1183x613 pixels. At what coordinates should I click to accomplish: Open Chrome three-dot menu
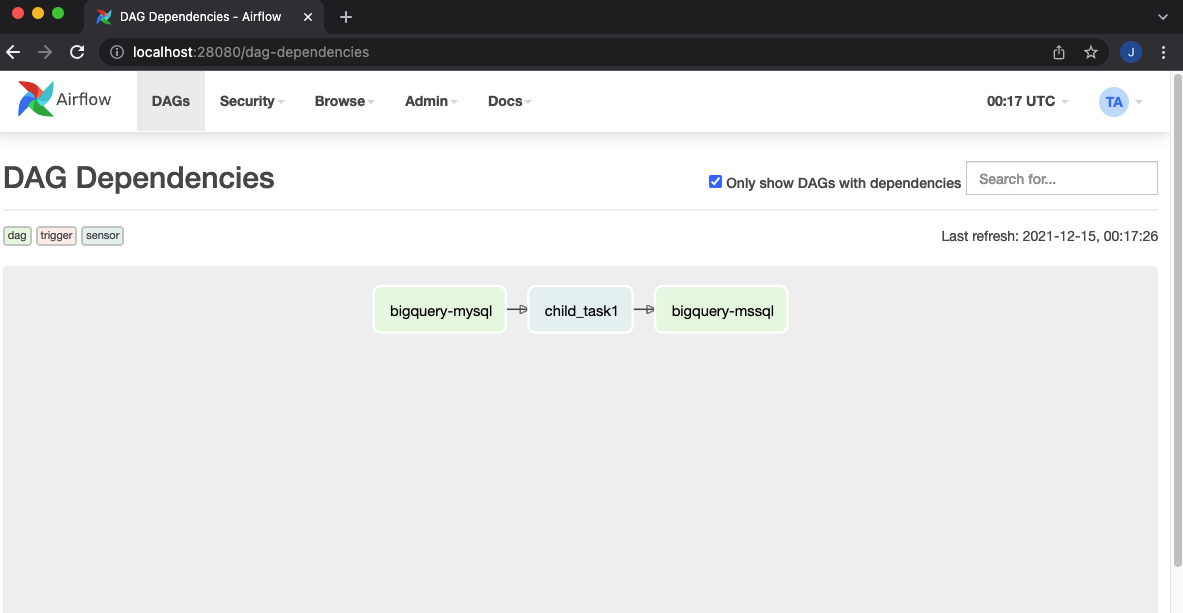point(1163,52)
